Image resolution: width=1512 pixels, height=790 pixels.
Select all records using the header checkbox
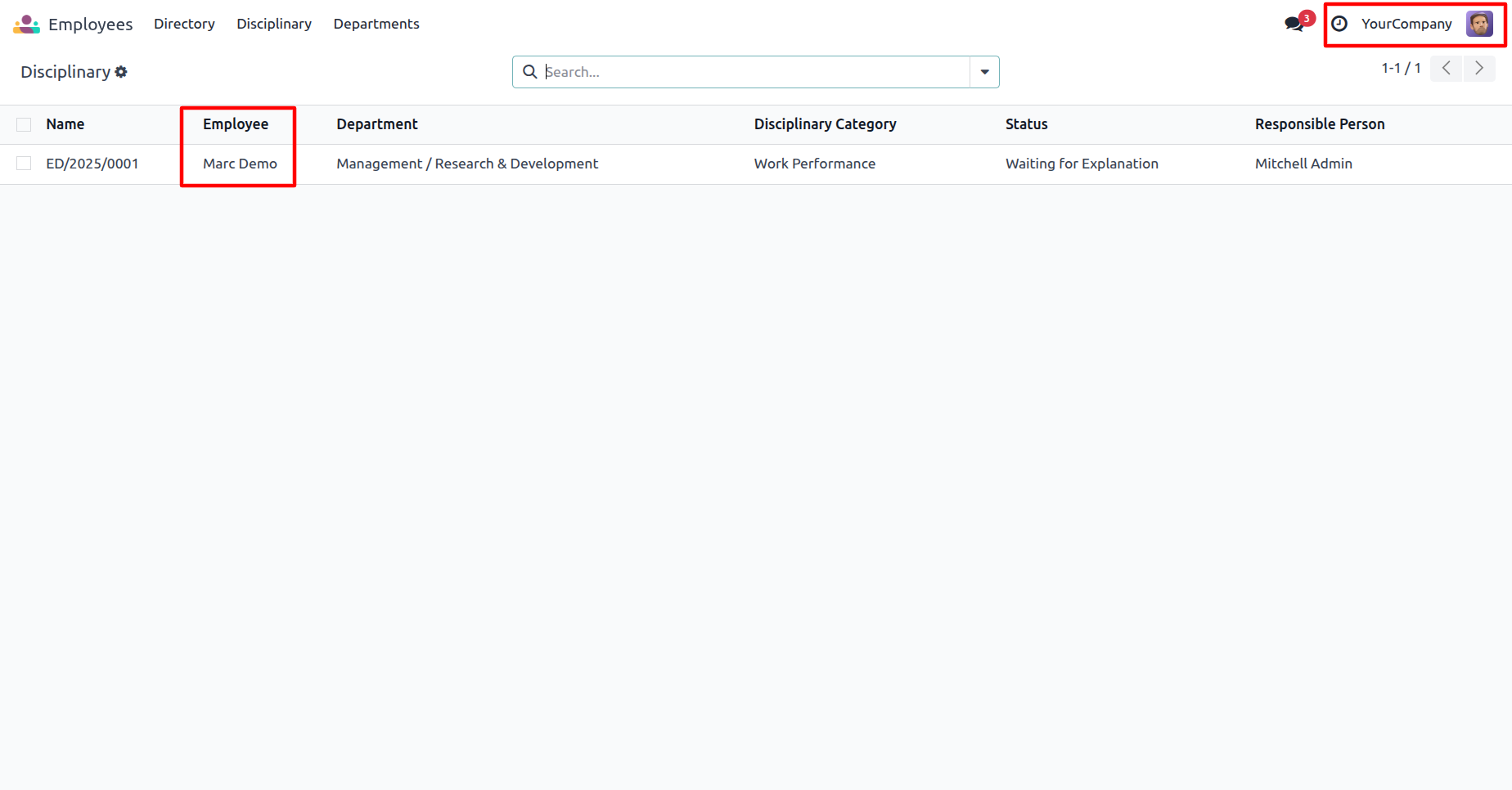click(24, 124)
